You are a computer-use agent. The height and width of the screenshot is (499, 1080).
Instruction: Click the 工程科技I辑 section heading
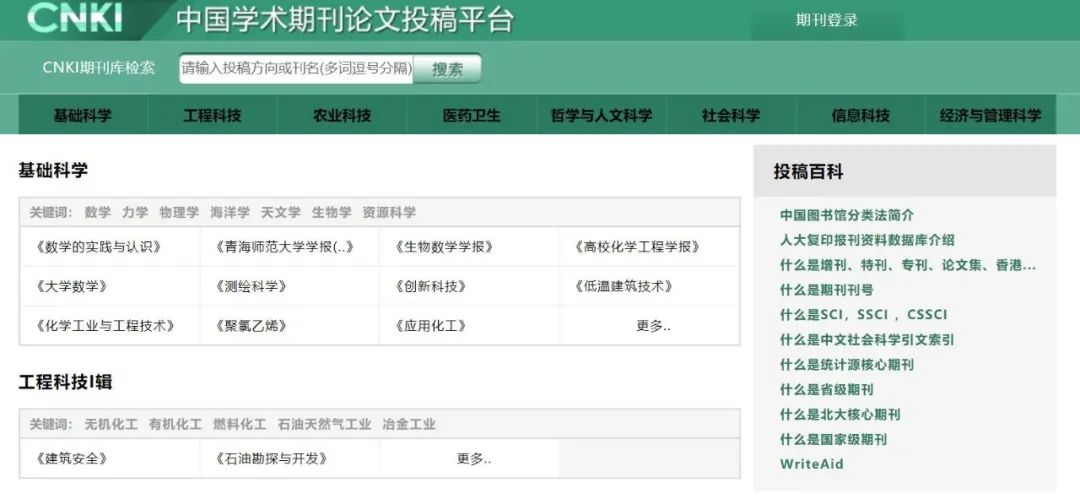click(65, 382)
